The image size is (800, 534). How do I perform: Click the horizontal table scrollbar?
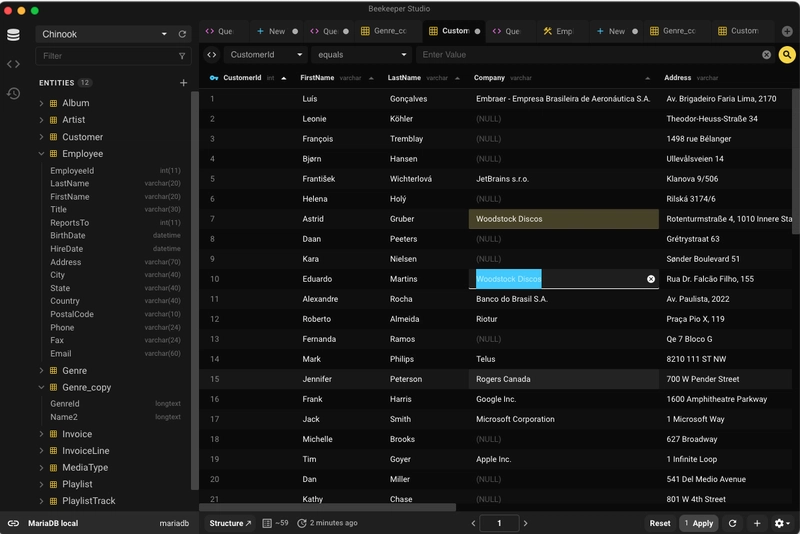pyautogui.click(x=328, y=507)
